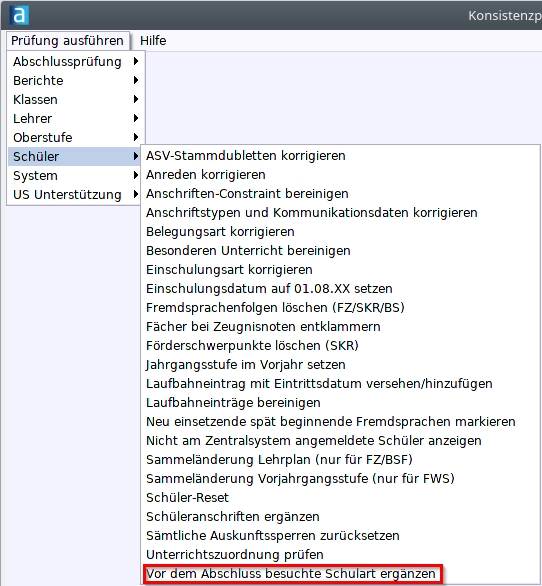Select Anschriftstypen und Kommunikationsdaten korrigieren
The width and height of the screenshot is (542, 586).
point(340,212)
